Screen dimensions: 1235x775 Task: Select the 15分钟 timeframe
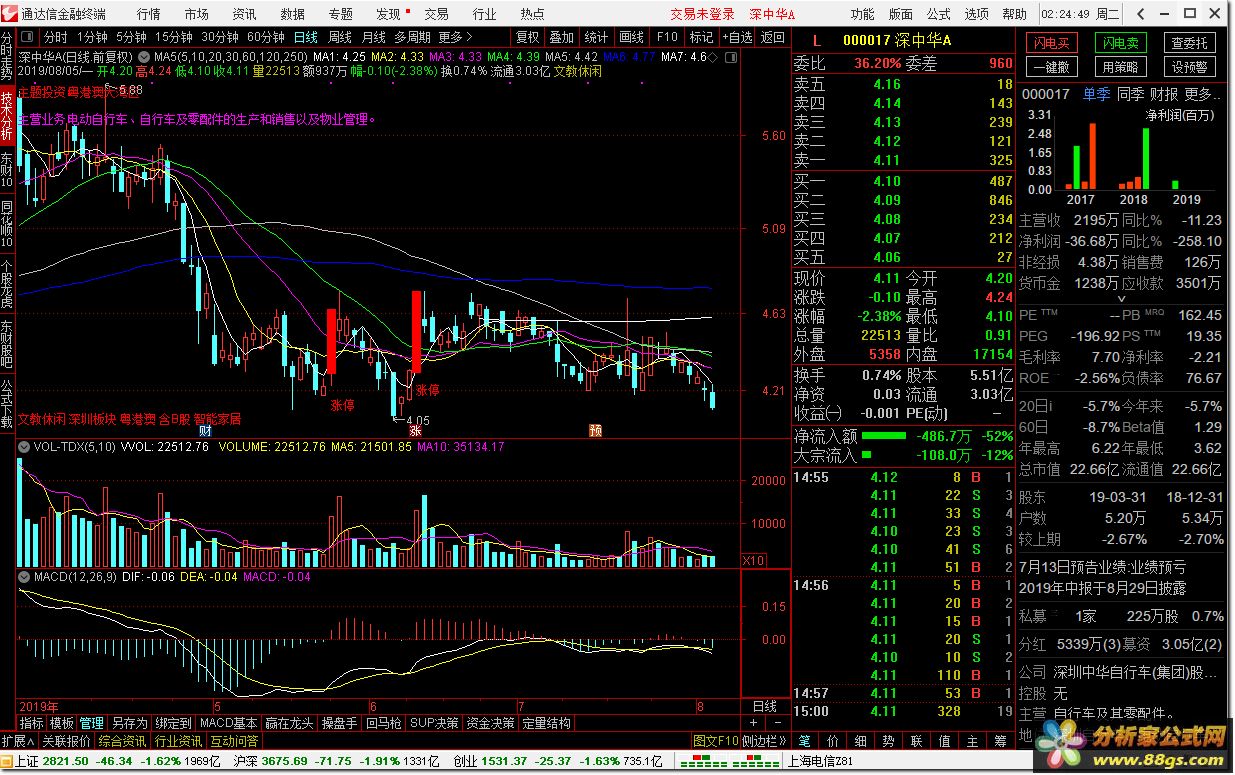coord(173,37)
